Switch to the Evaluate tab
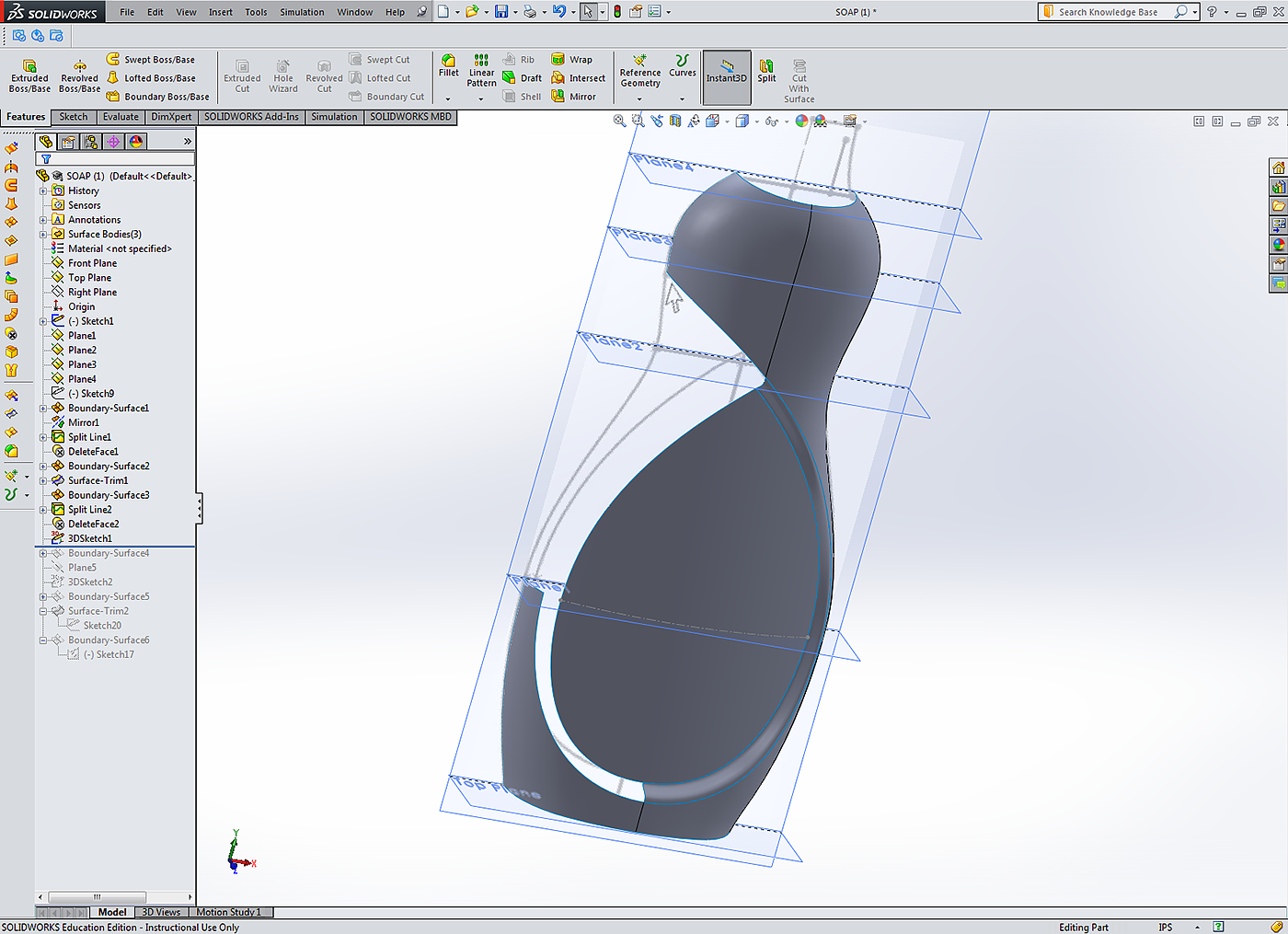 [x=121, y=117]
